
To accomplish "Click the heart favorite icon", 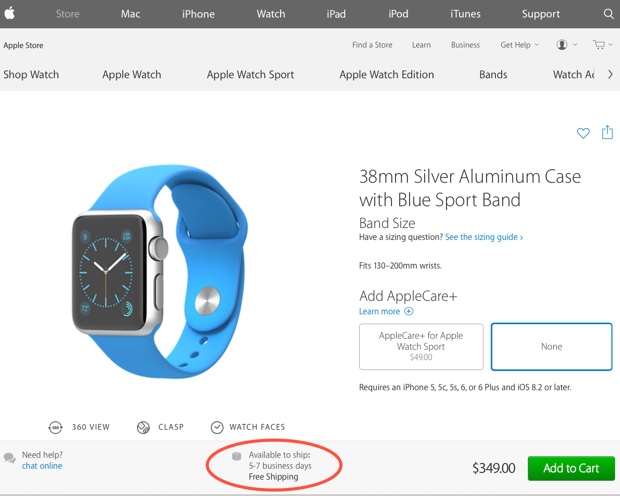I will pyautogui.click(x=584, y=133).
